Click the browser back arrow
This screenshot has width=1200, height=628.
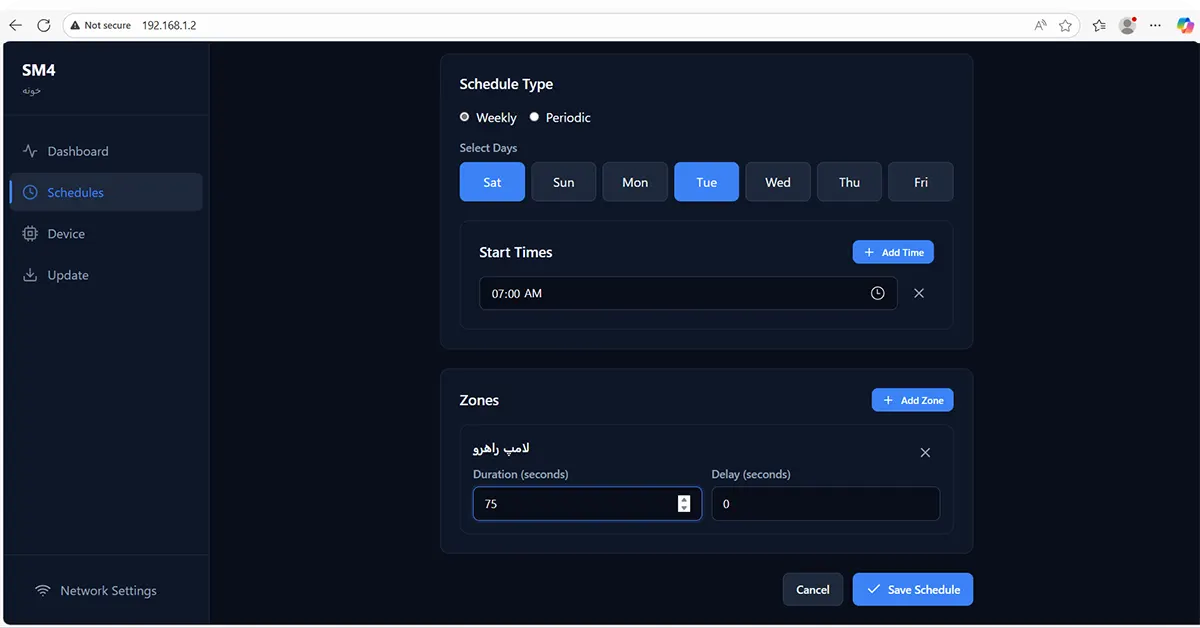[16, 25]
